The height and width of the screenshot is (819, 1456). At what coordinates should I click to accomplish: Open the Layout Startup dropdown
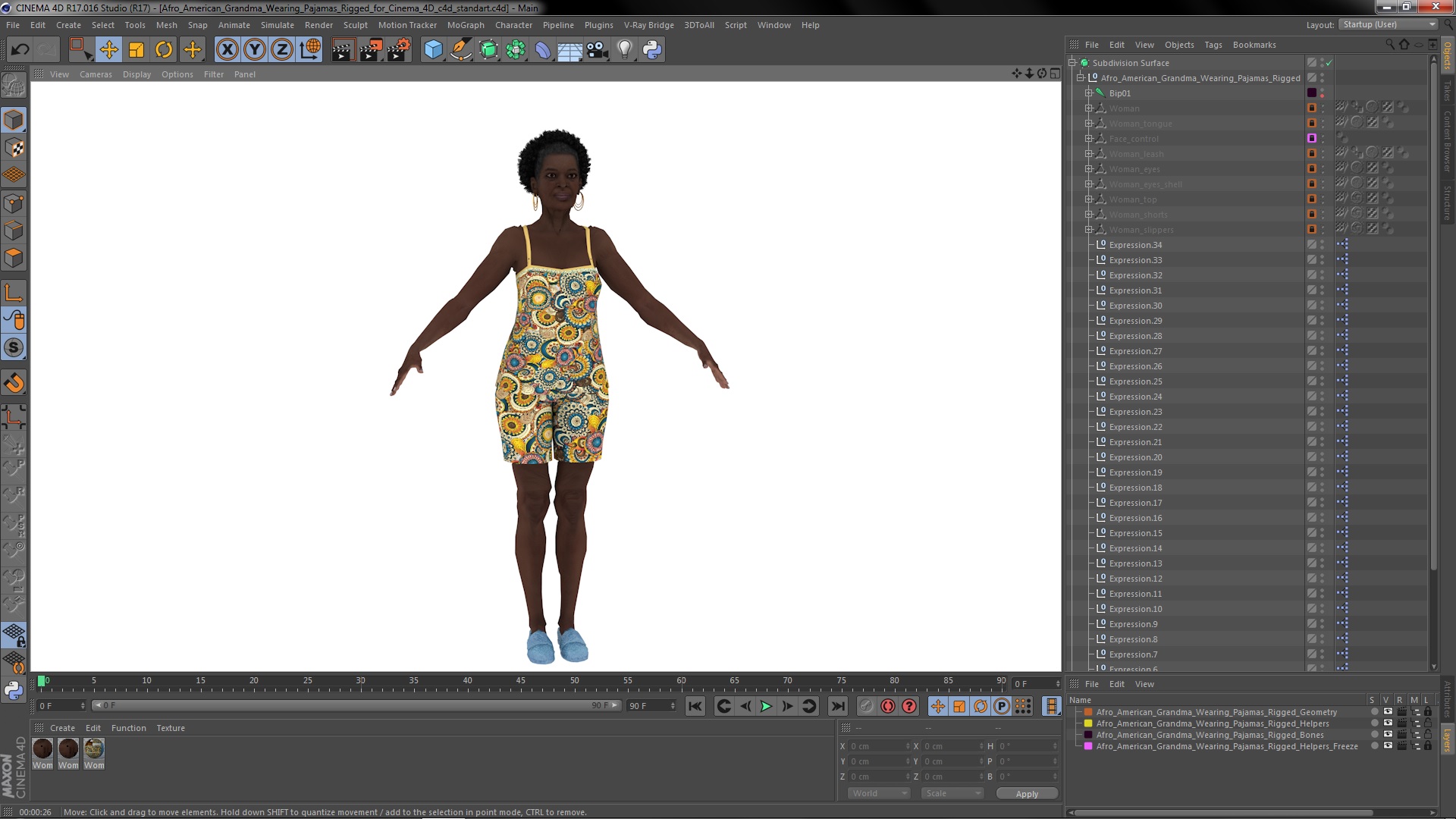pos(1389,24)
